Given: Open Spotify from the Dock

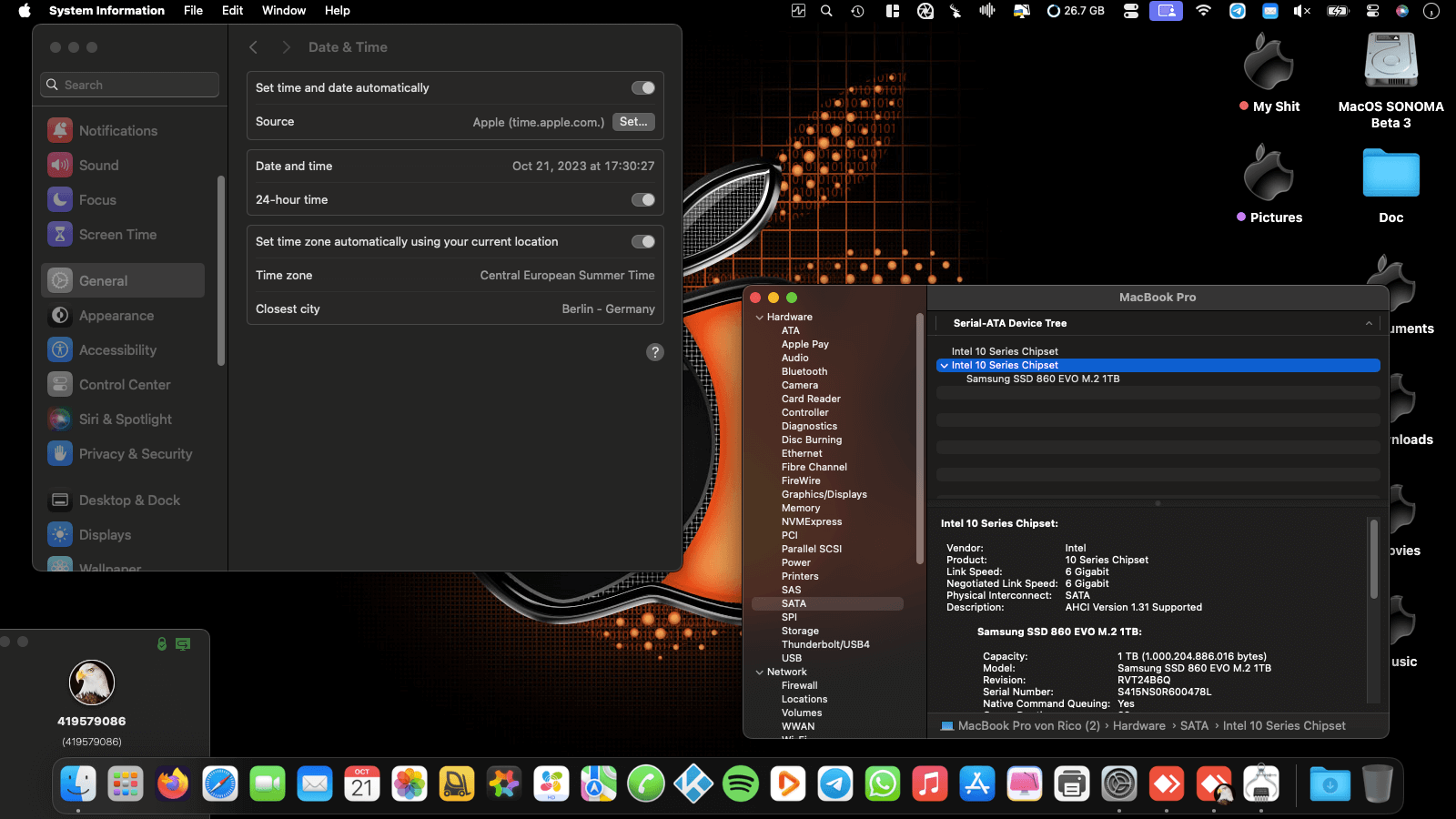Looking at the screenshot, I should (x=741, y=784).
